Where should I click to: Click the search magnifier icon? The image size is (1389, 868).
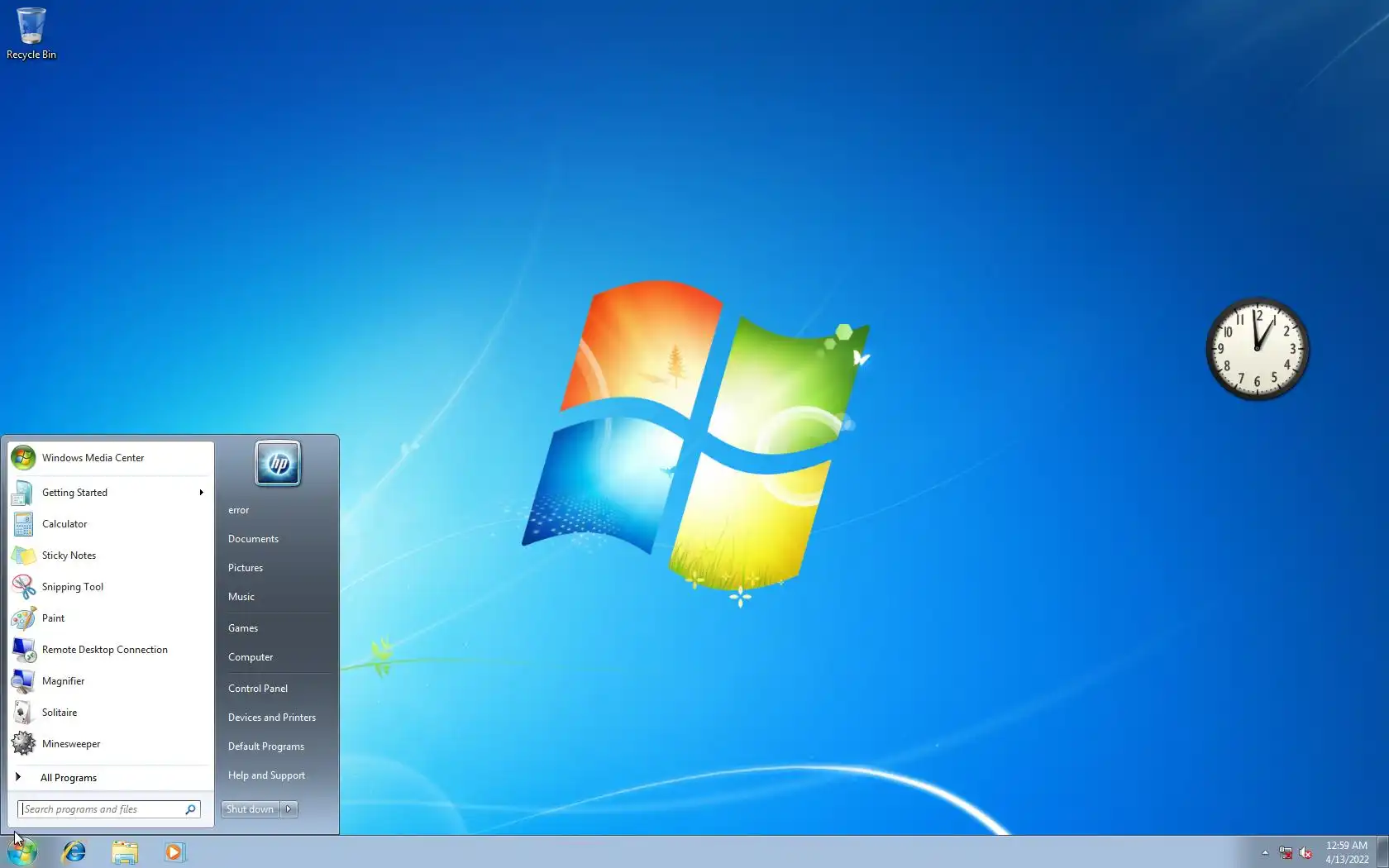point(190,809)
